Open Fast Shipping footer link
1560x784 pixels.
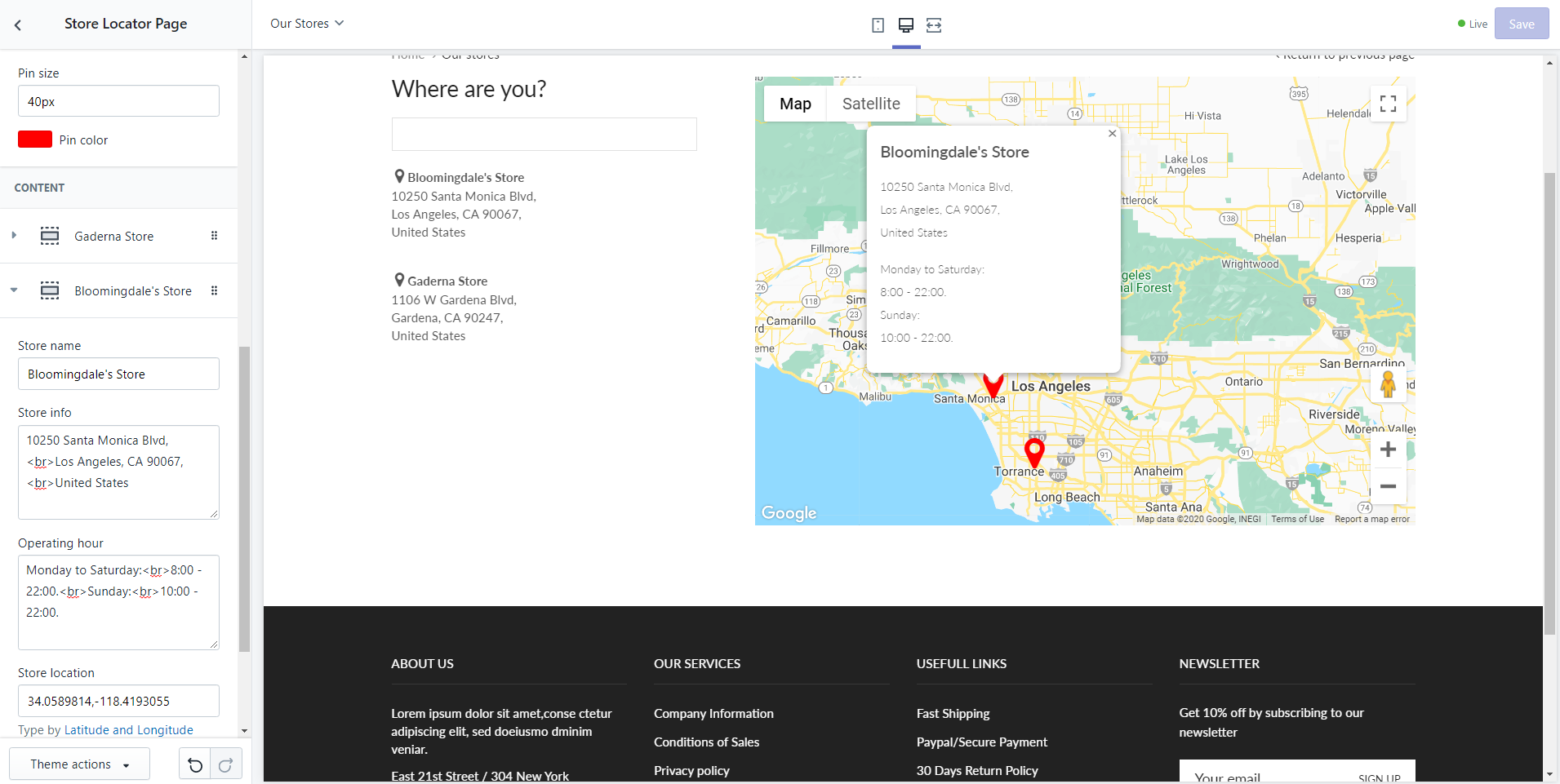(x=953, y=714)
